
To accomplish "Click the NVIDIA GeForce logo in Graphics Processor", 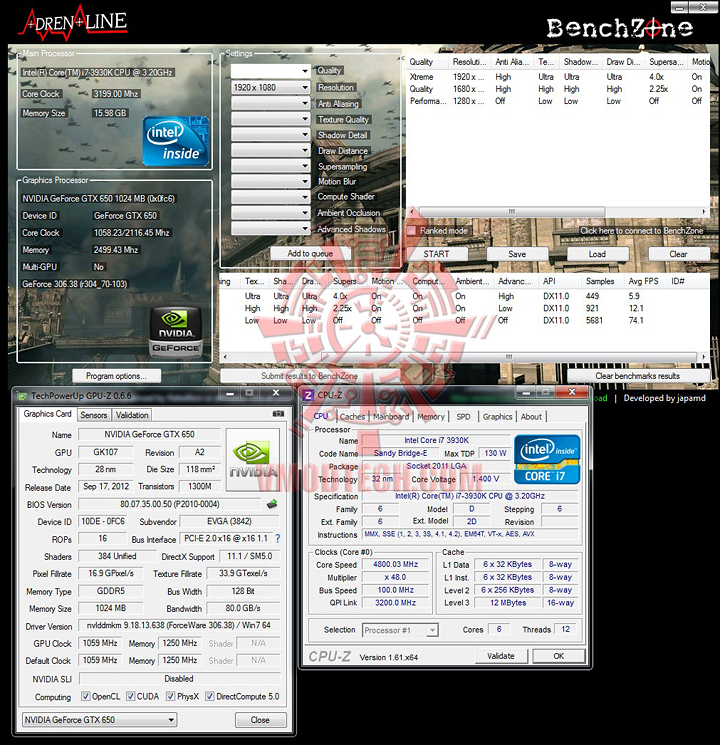I will (176, 331).
